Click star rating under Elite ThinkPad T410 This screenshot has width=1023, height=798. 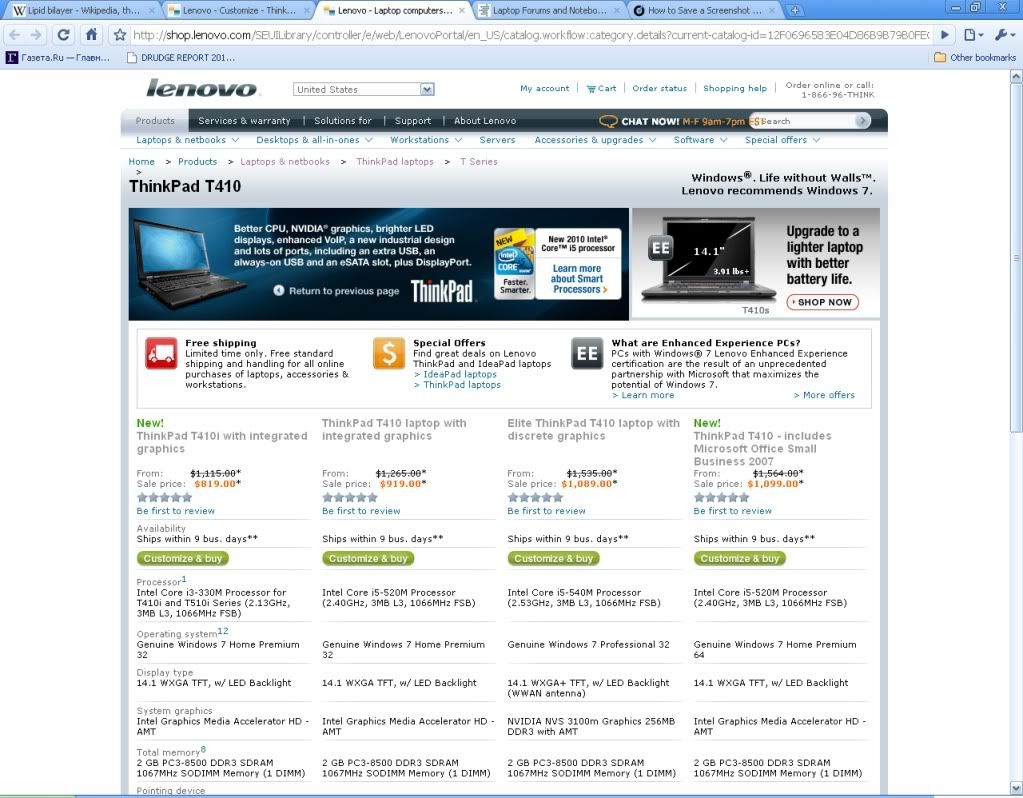coord(535,497)
